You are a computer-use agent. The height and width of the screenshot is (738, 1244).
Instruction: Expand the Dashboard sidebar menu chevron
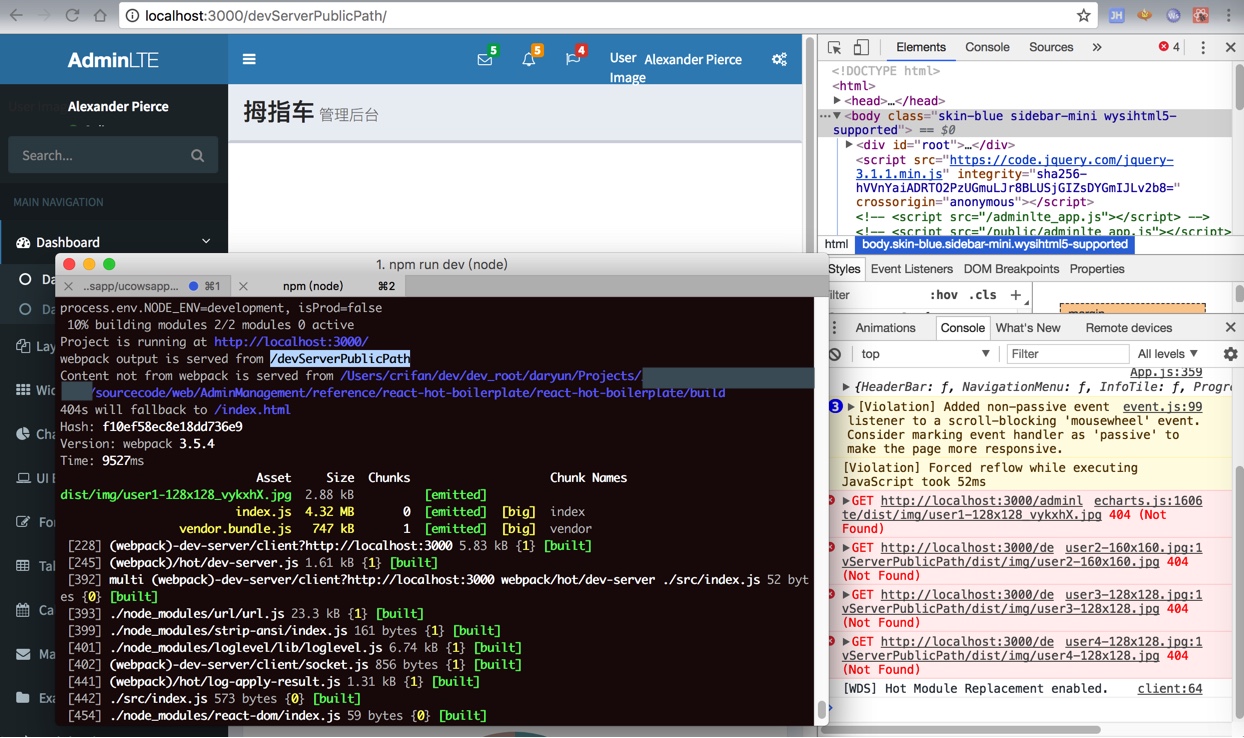pyautogui.click(x=206, y=241)
